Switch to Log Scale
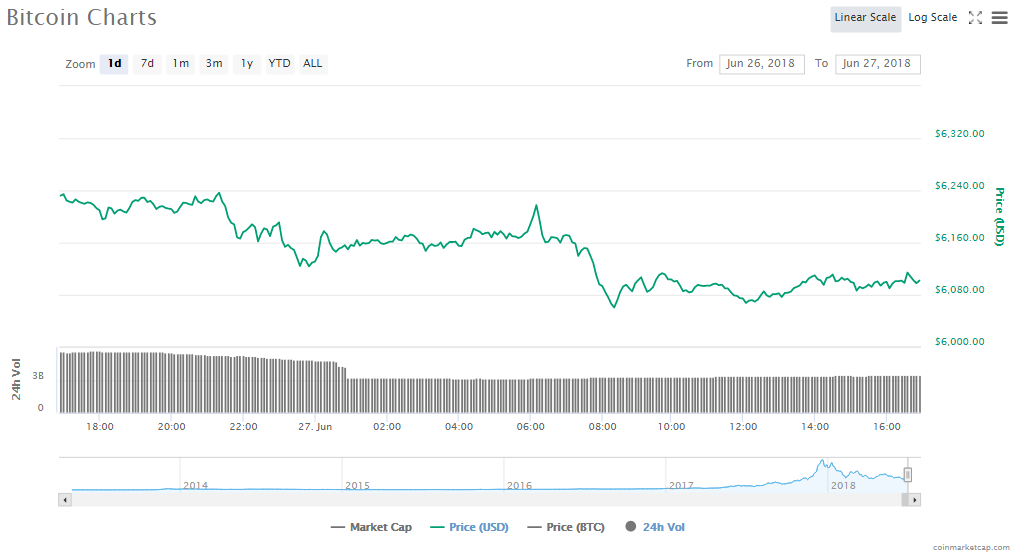Screen dimensions: 1019x558 tap(932, 18)
